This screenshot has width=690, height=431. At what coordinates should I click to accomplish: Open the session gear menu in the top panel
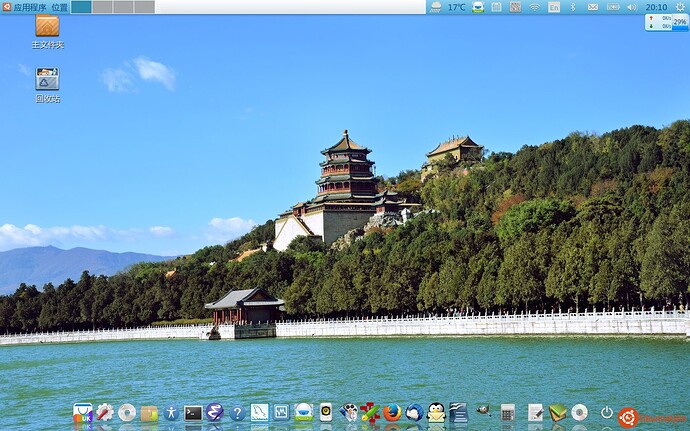(x=680, y=7)
